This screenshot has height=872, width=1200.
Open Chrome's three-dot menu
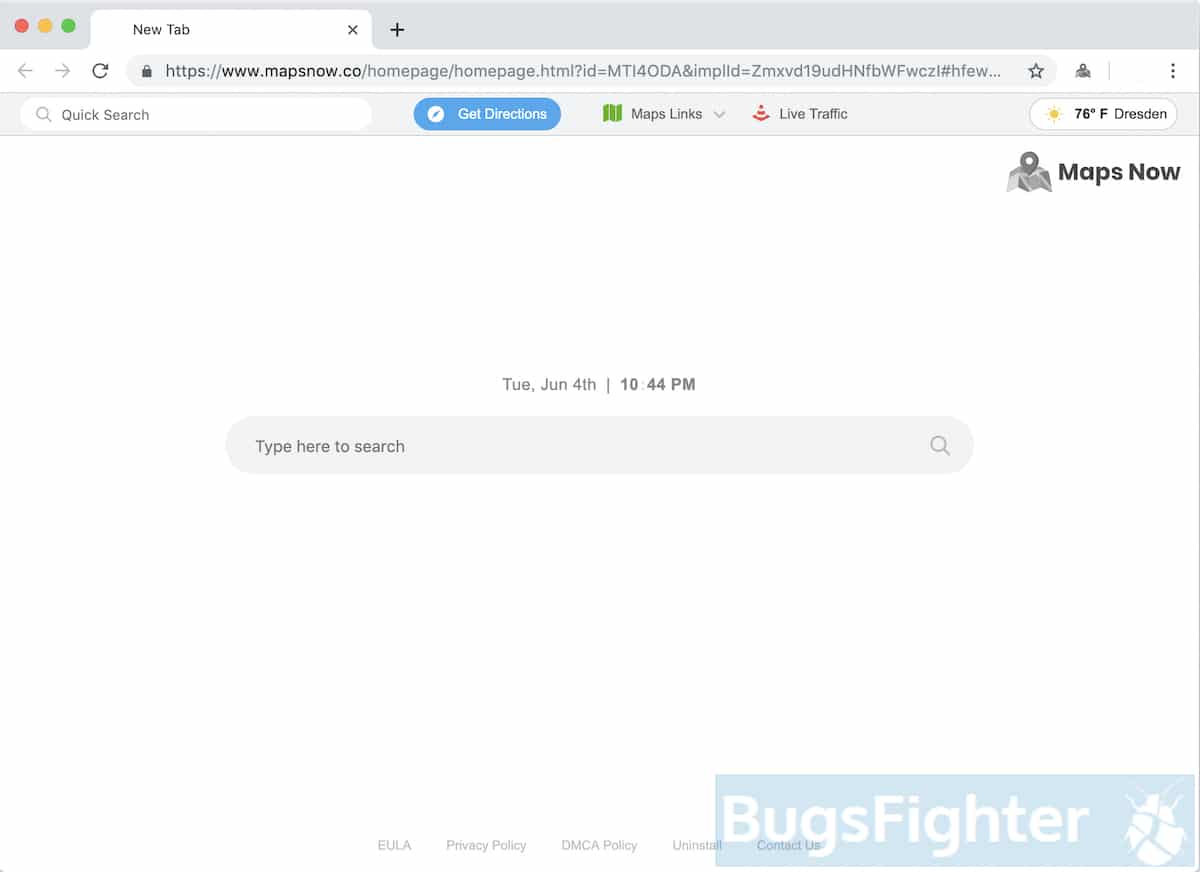[1173, 71]
